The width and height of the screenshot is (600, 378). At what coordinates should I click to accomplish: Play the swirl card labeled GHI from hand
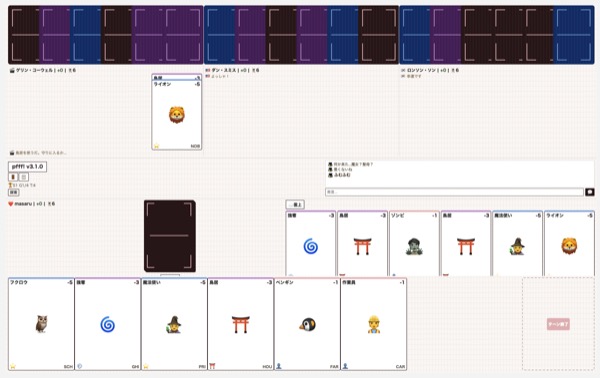point(108,324)
